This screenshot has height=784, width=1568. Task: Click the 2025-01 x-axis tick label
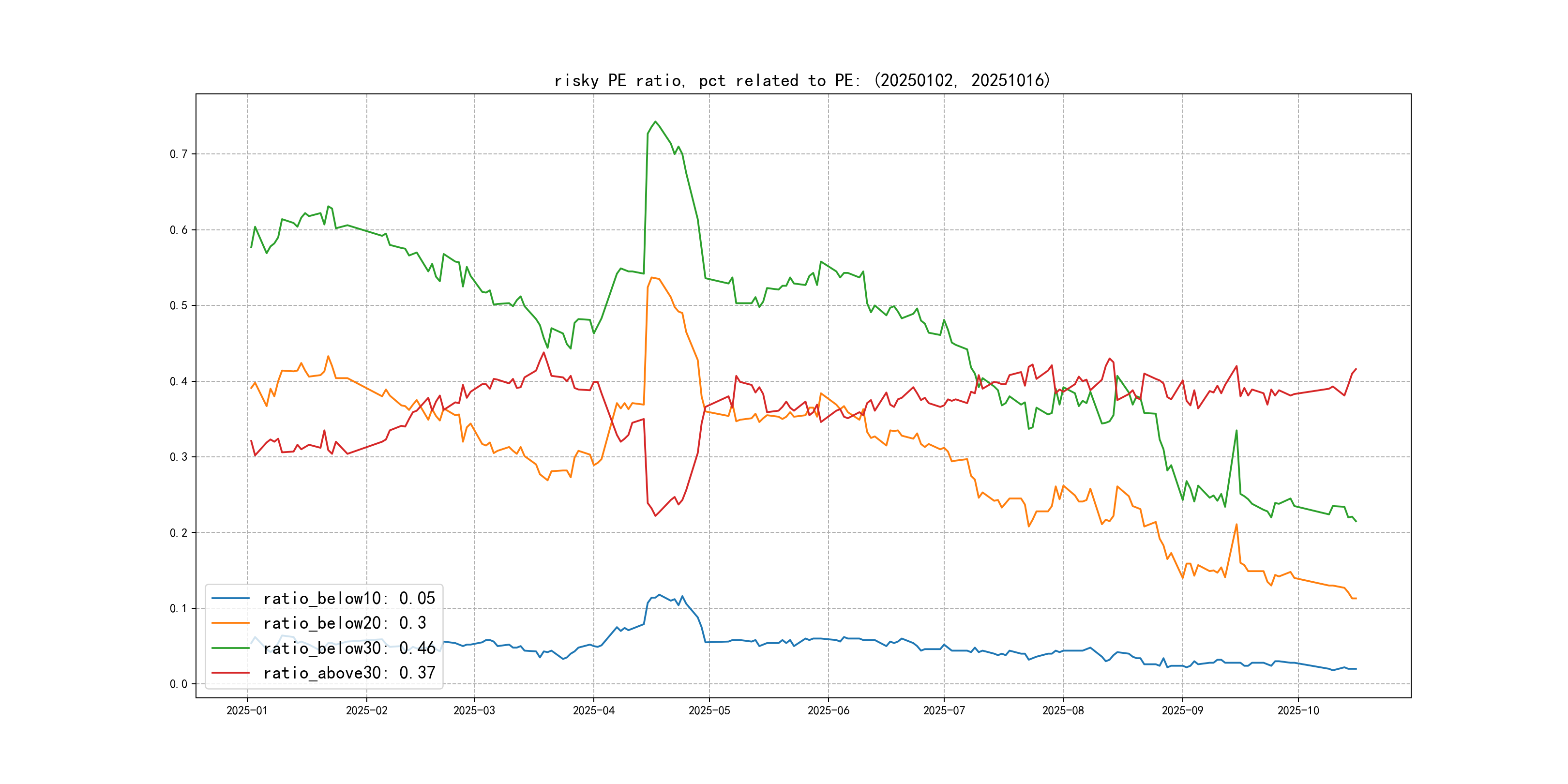246,711
